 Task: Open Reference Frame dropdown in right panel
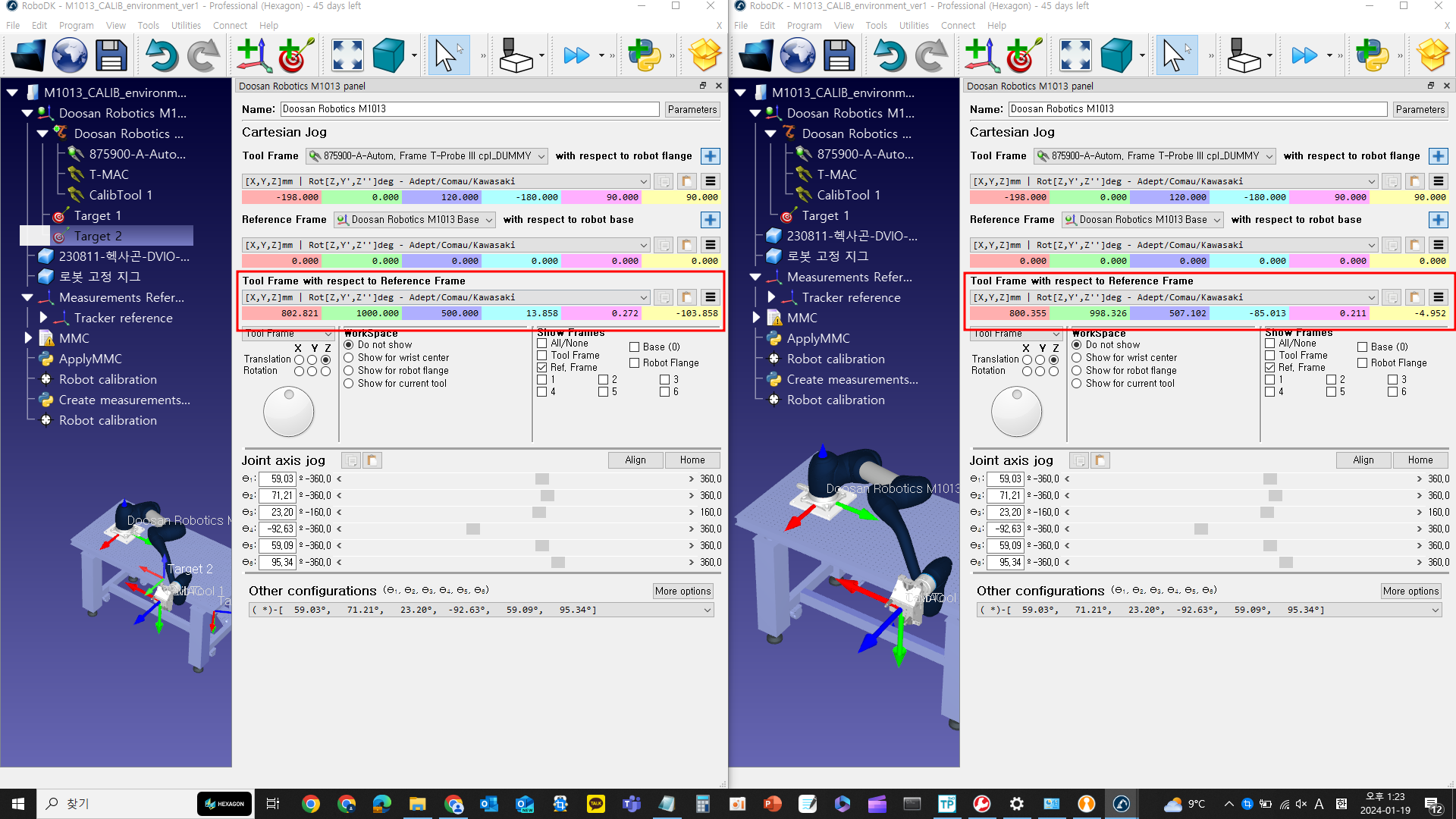tap(1143, 220)
